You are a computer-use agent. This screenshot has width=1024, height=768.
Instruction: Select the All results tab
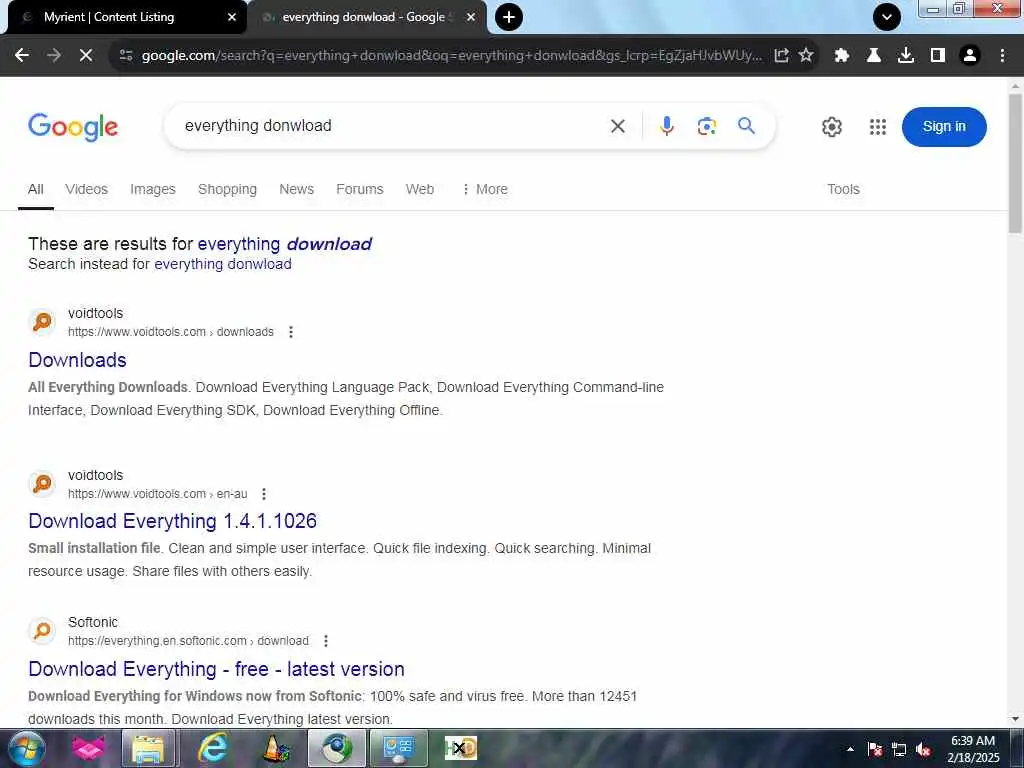(36, 189)
